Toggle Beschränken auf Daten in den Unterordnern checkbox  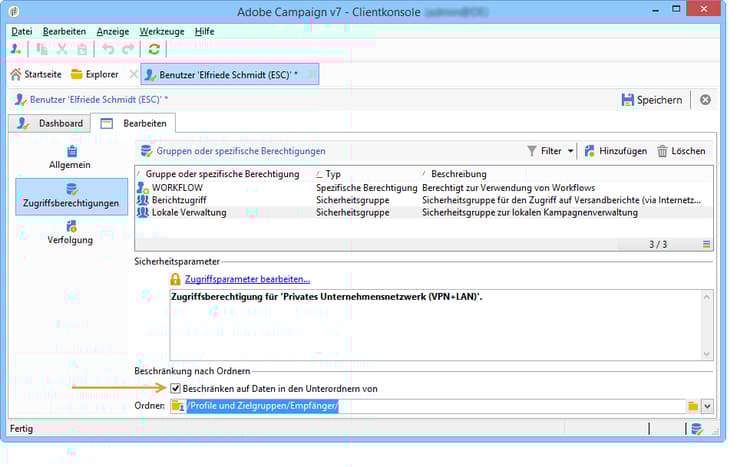click(x=176, y=388)
